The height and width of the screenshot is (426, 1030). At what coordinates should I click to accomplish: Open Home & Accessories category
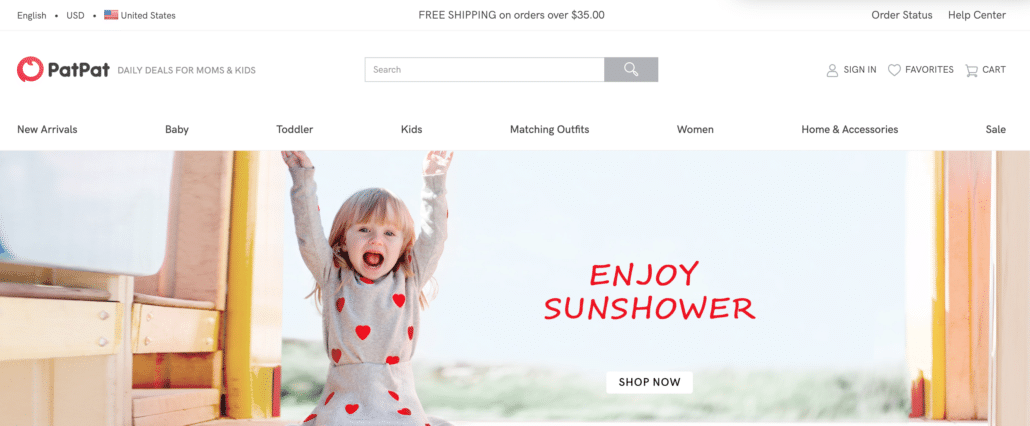[x=849, y=129]
